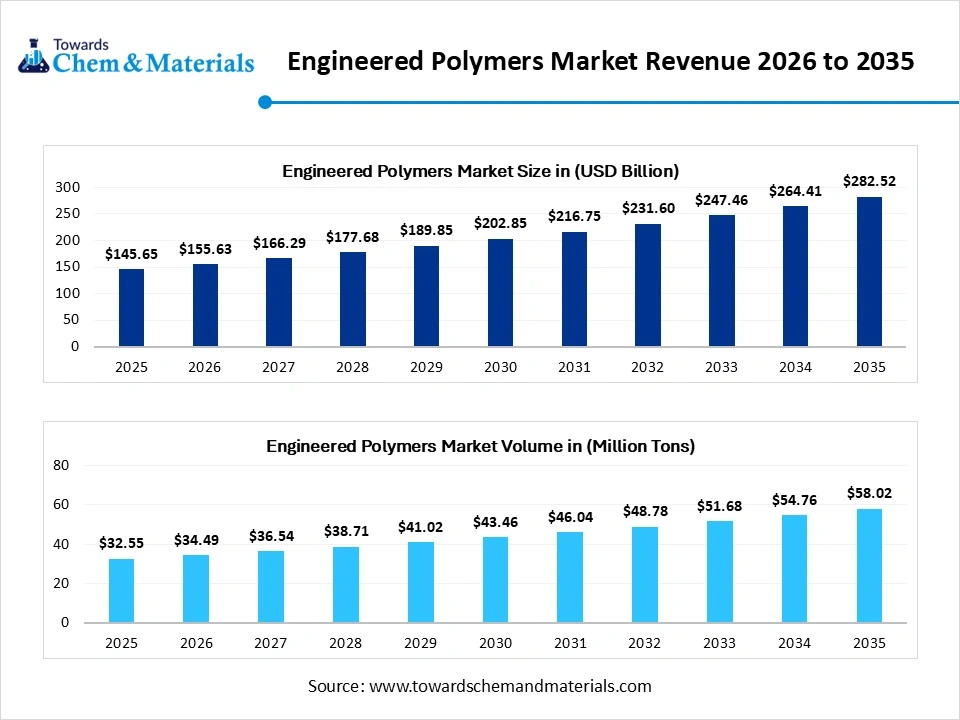This screenshot has width=960, height=720.
Task: Click the $46.04 volume label
Action: 571,517
